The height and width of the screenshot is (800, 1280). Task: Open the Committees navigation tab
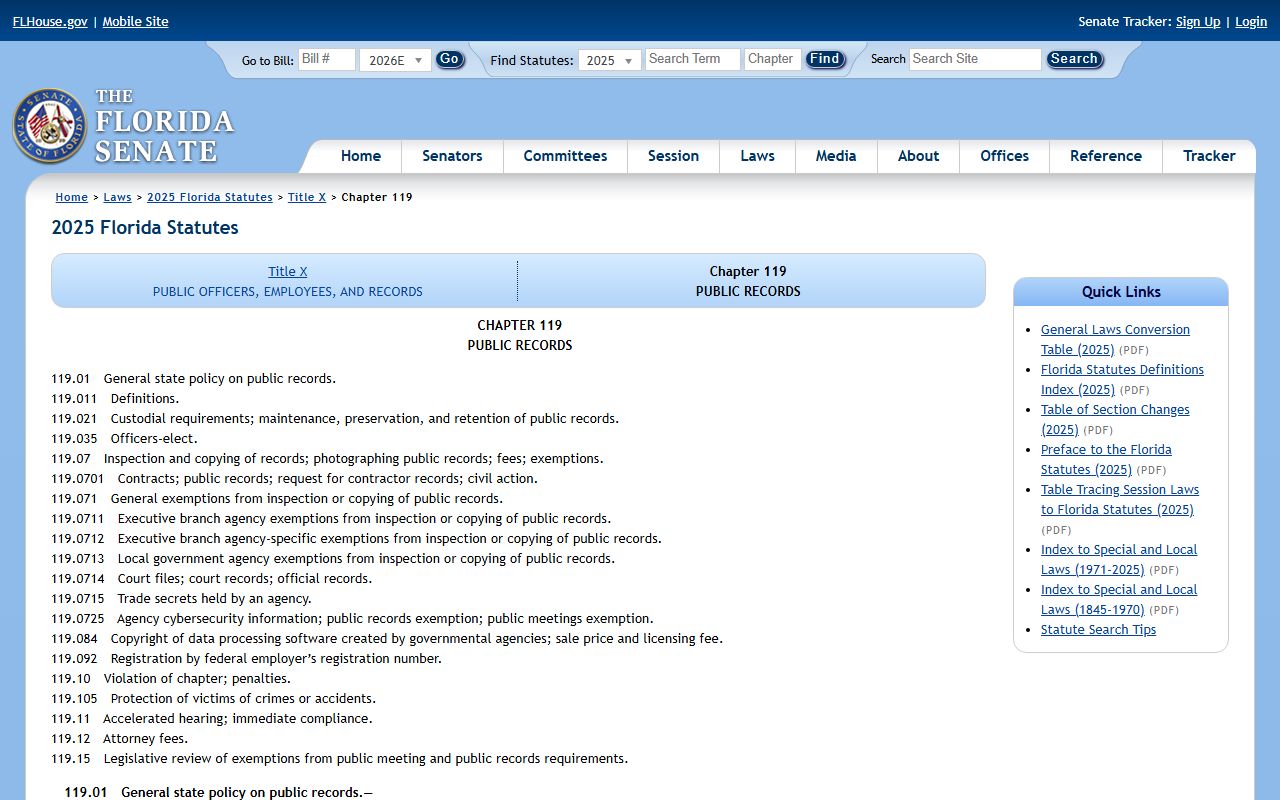click(565, 156)
